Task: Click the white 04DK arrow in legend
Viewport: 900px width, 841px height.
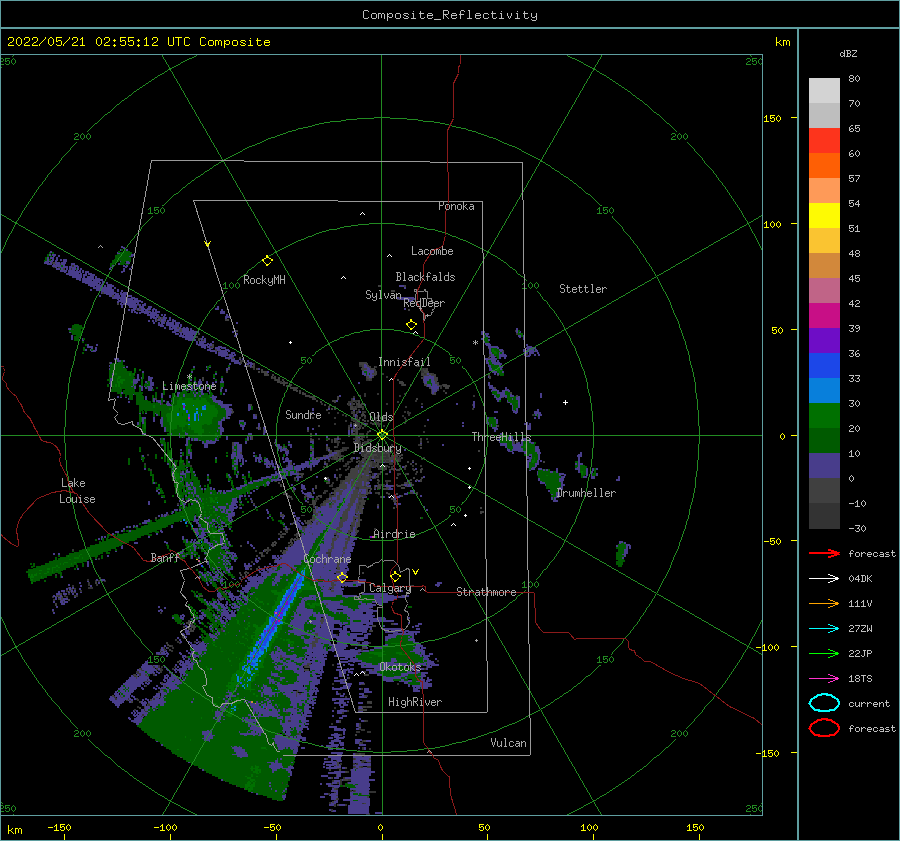Action: coord(824,579)
